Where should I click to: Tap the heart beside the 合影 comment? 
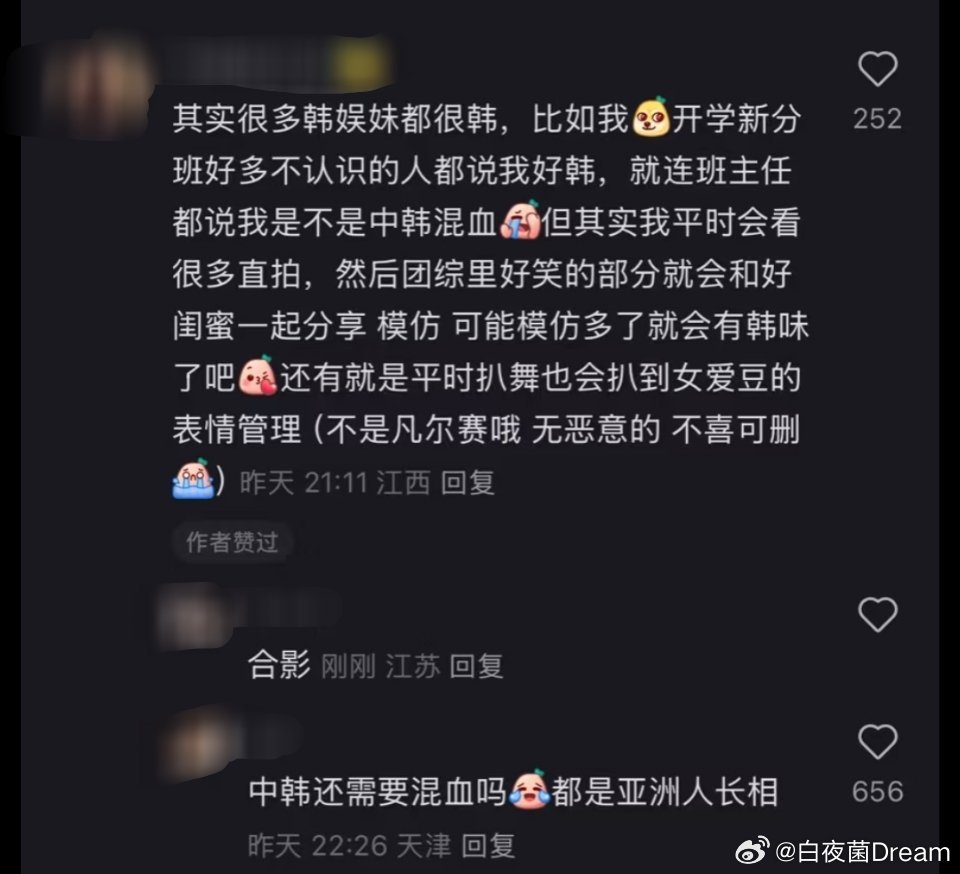(x=877, y=614)
